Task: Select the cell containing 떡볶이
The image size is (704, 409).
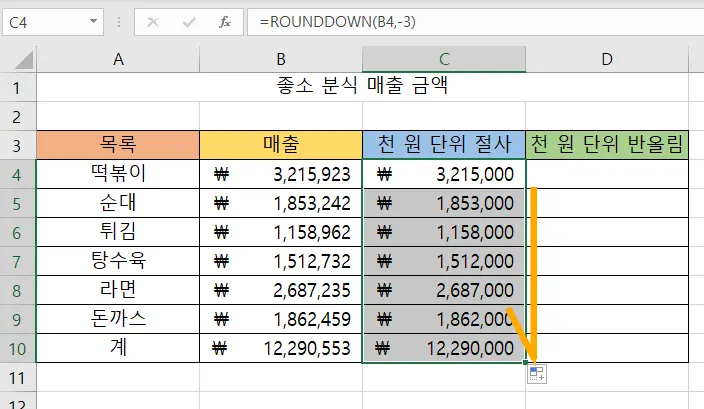Action: pos(118,174)
